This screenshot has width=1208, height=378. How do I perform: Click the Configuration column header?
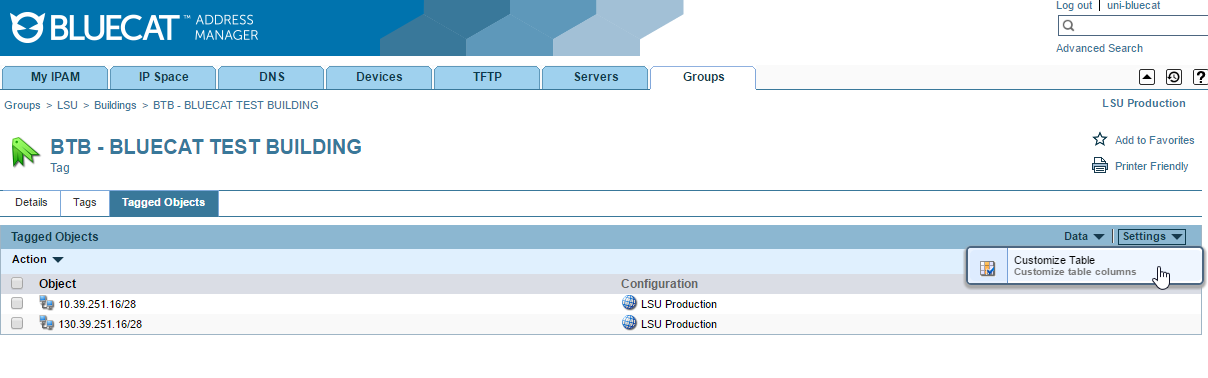(659, 284)
